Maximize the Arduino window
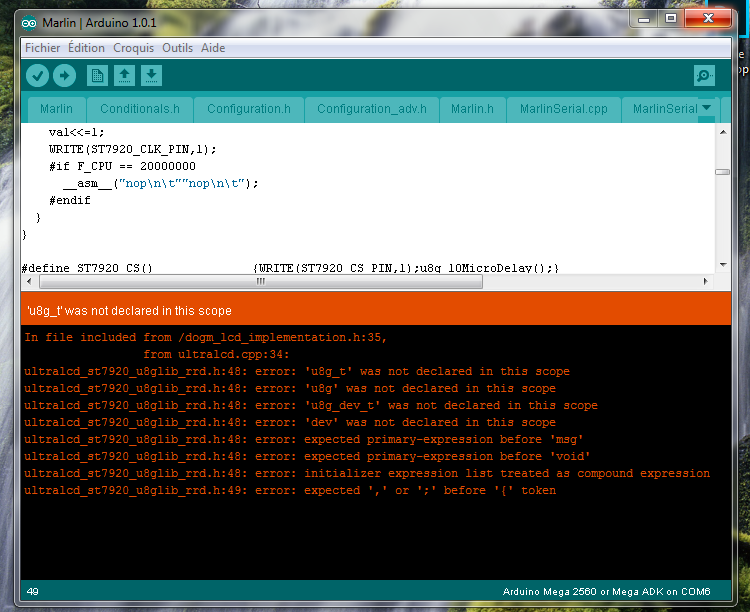The width and height of the screenshot is (750, 612). pyautogui.click(x=671, y=19)
